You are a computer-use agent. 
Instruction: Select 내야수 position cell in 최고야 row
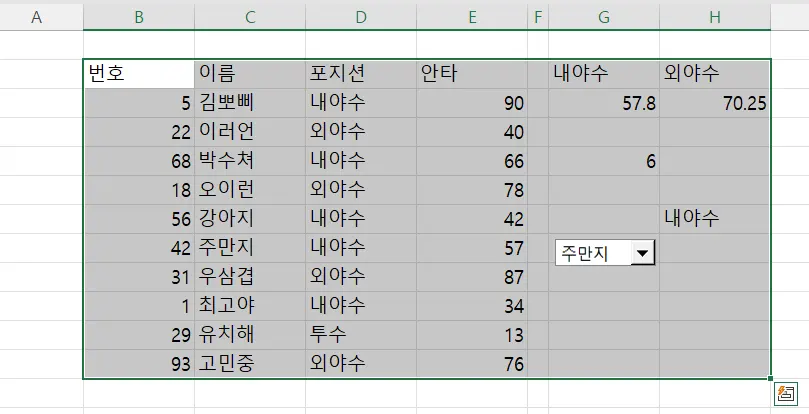361,306
